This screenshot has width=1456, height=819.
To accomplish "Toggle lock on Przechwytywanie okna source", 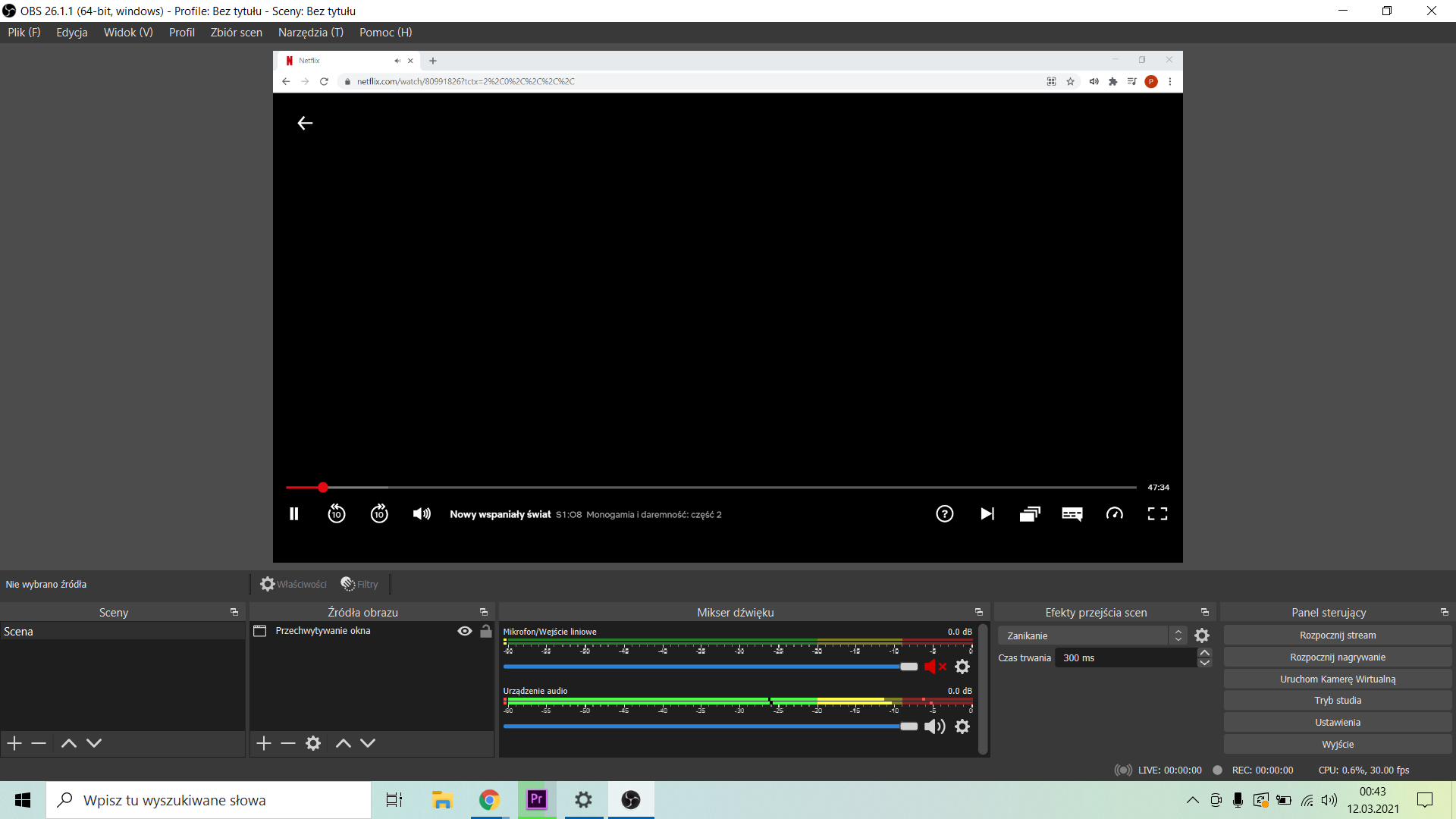I will click(486, 631).
